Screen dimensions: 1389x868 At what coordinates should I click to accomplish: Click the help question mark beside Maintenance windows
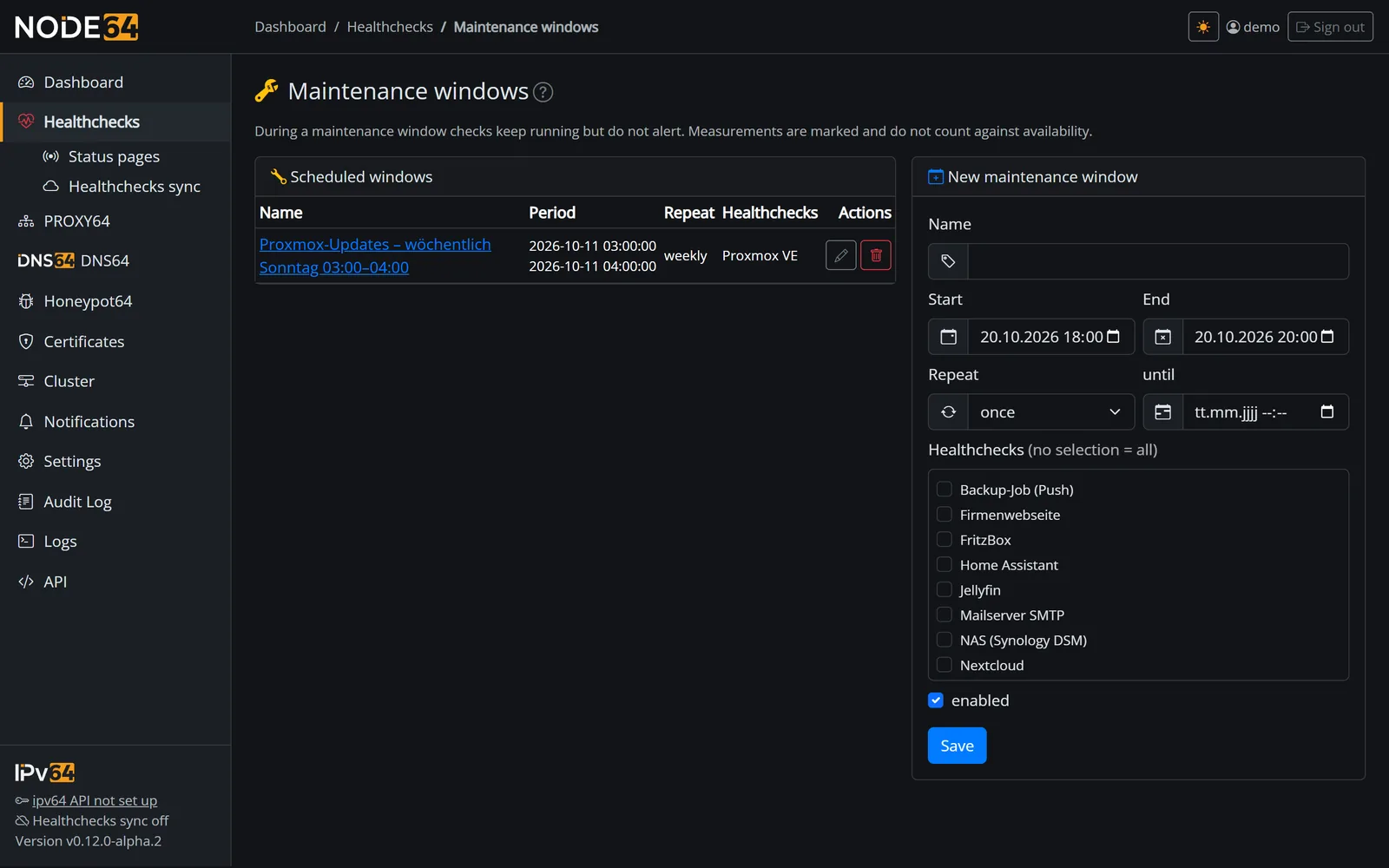(543, 92)
